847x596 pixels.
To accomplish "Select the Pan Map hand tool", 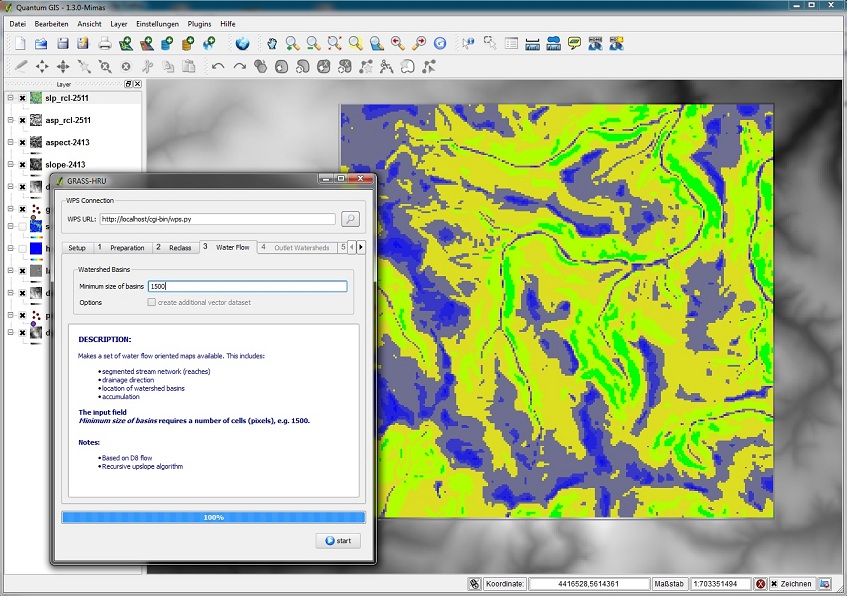I will [271, 43].
